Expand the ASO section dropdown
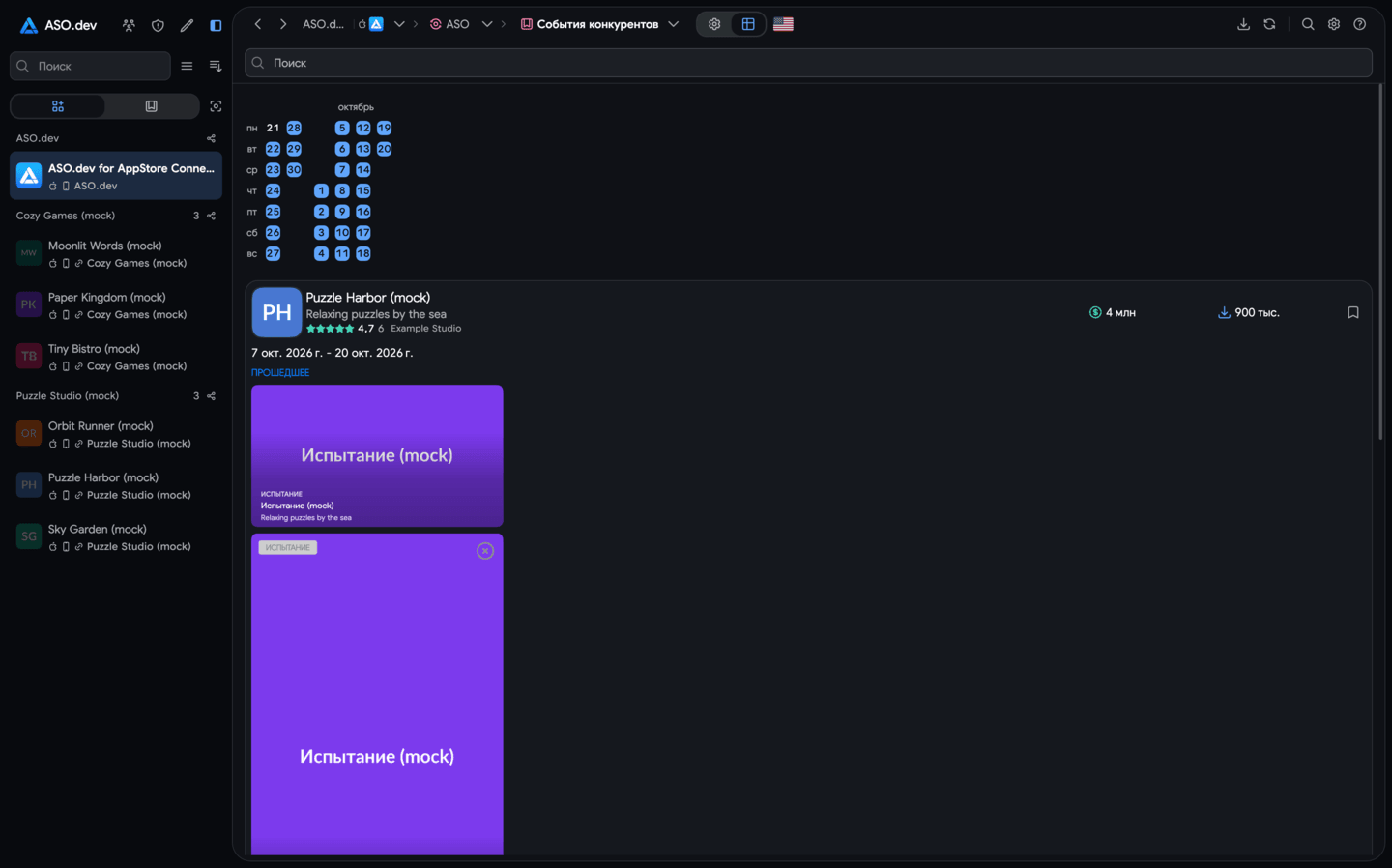This screenshot has height=868, width=1392. click(x=487, y=24)
